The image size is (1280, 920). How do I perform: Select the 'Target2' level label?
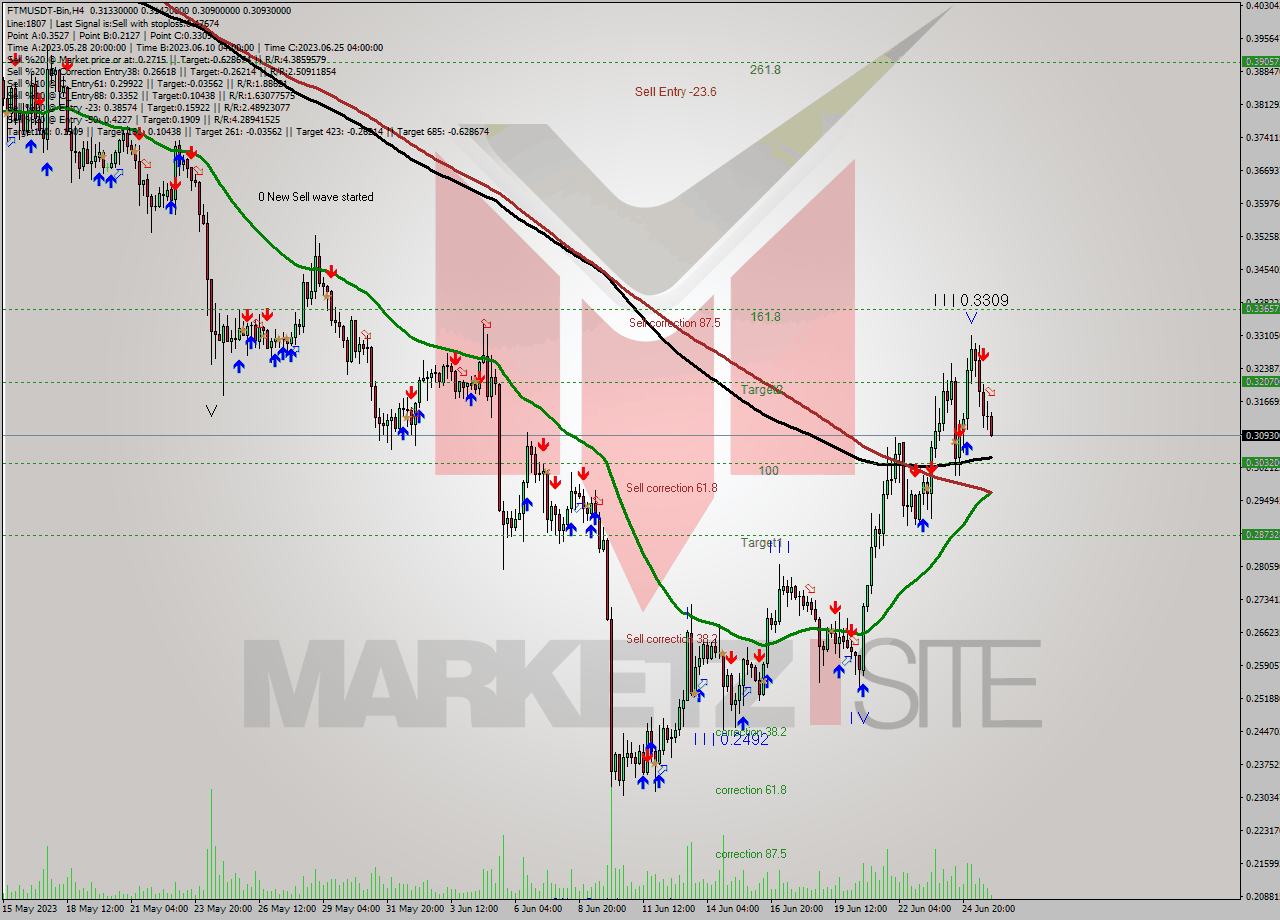tap(762, 389)
